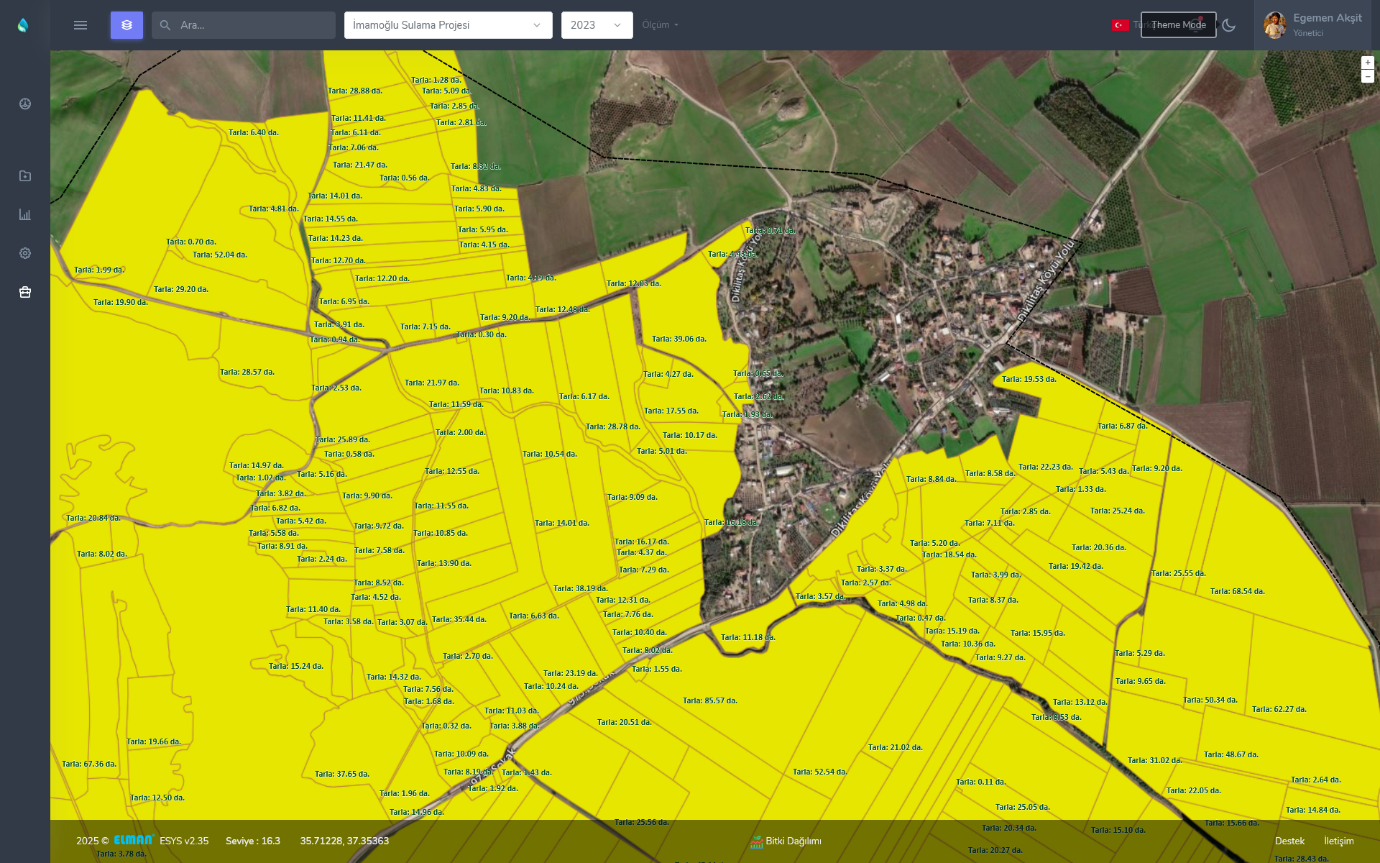Open the hamburger menu
The height and width of the screenshot is (863, 1380).
(81, 25)
